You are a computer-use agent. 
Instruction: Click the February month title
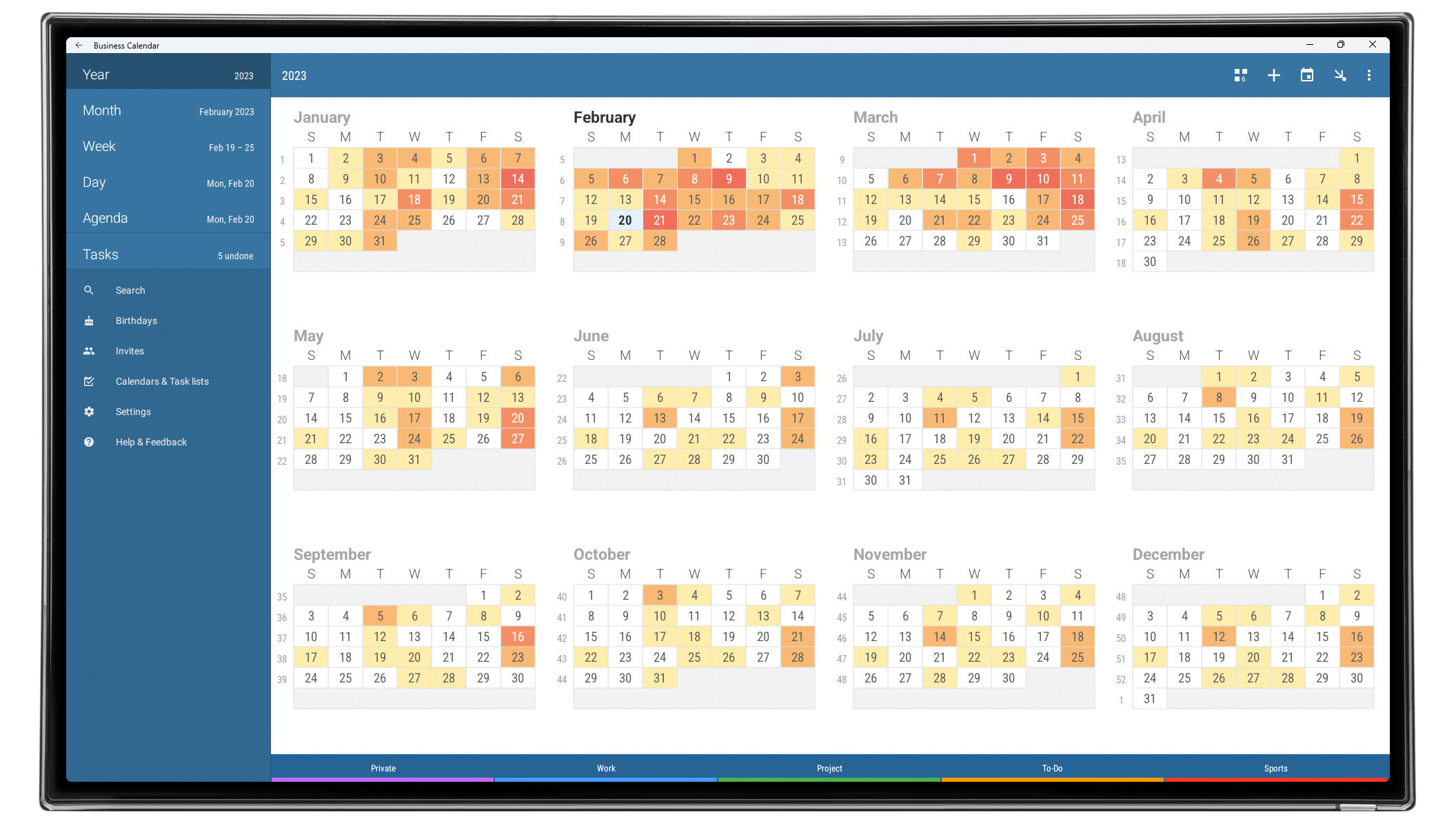point(604,117)
